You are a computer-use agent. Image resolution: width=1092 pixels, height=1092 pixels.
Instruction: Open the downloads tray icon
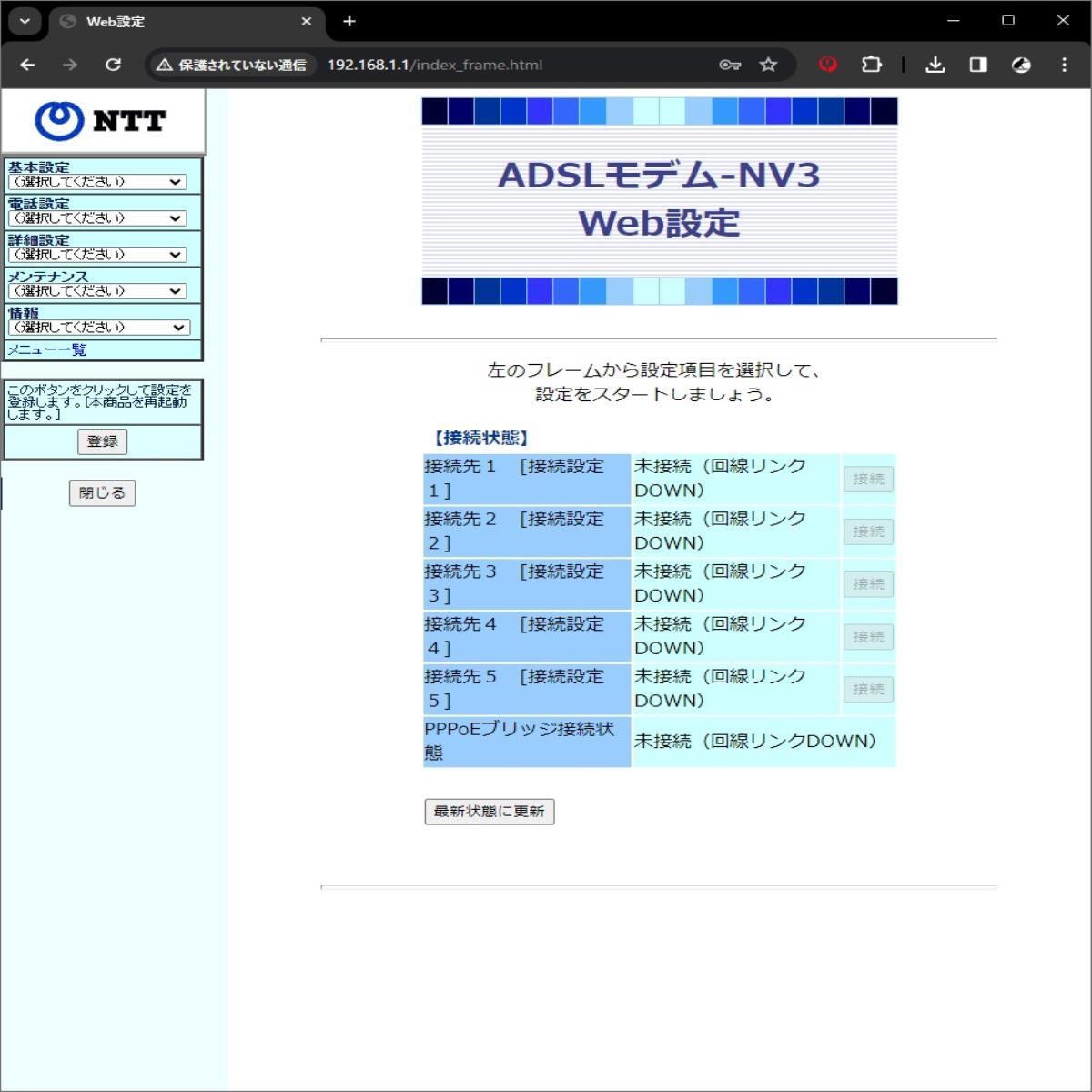pyautogui.click(x=935, y=65)
